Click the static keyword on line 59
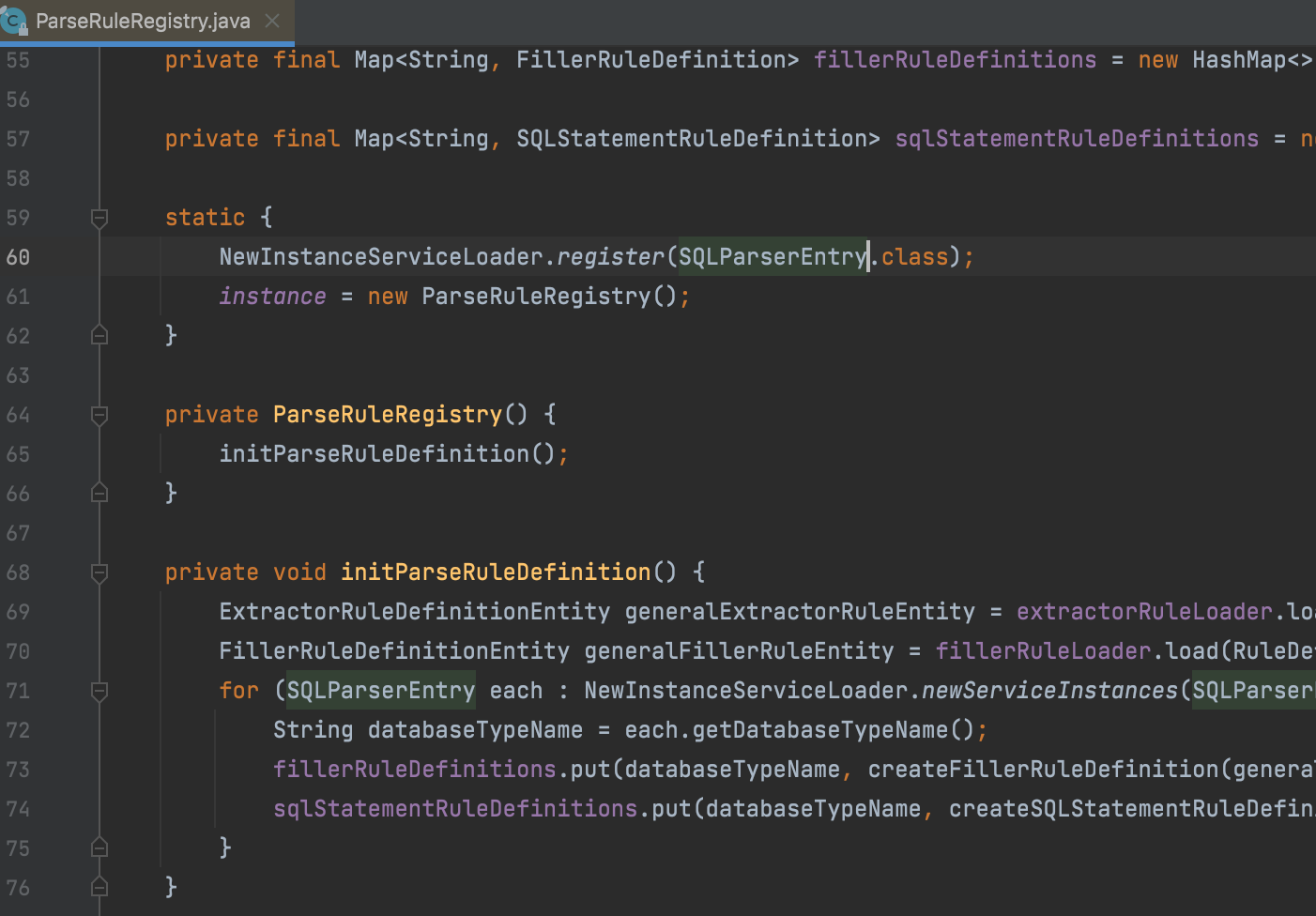 point(206,218)
